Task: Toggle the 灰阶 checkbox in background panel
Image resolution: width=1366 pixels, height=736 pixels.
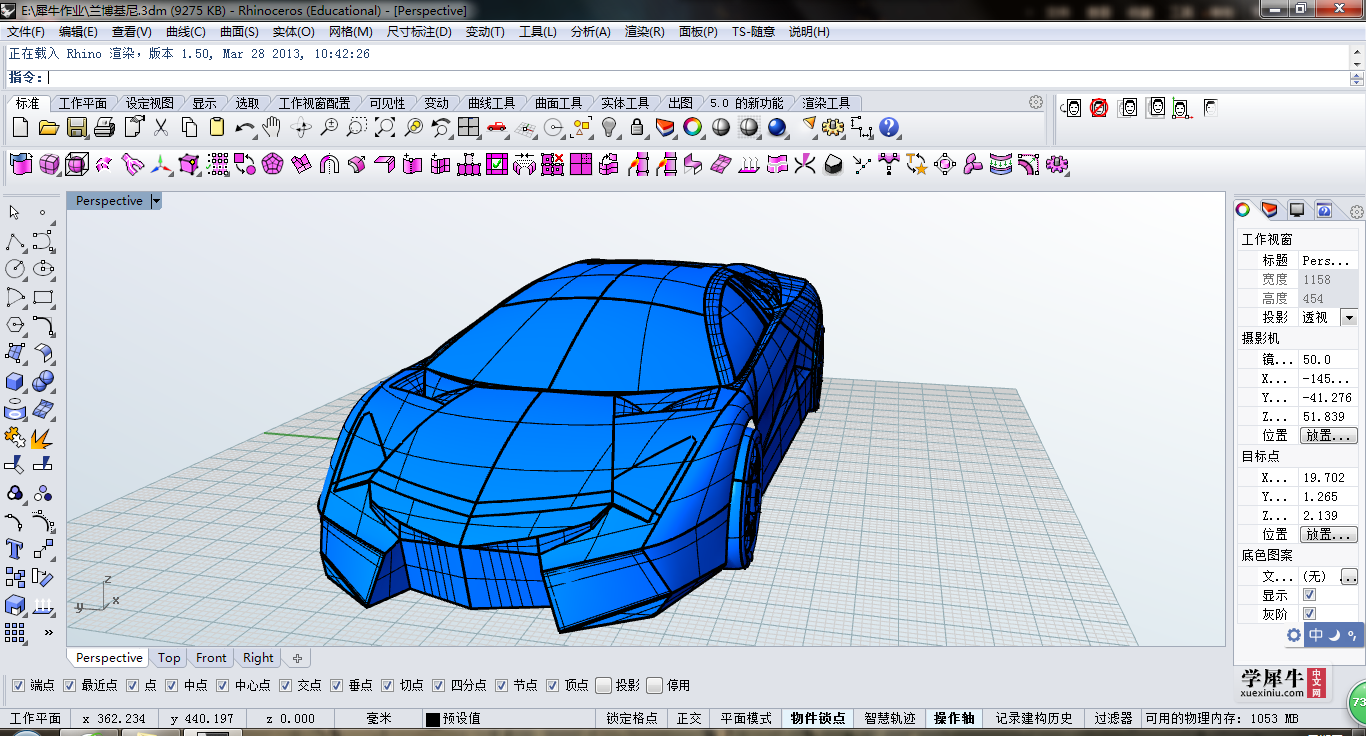Action: (x=1309, y=614)
